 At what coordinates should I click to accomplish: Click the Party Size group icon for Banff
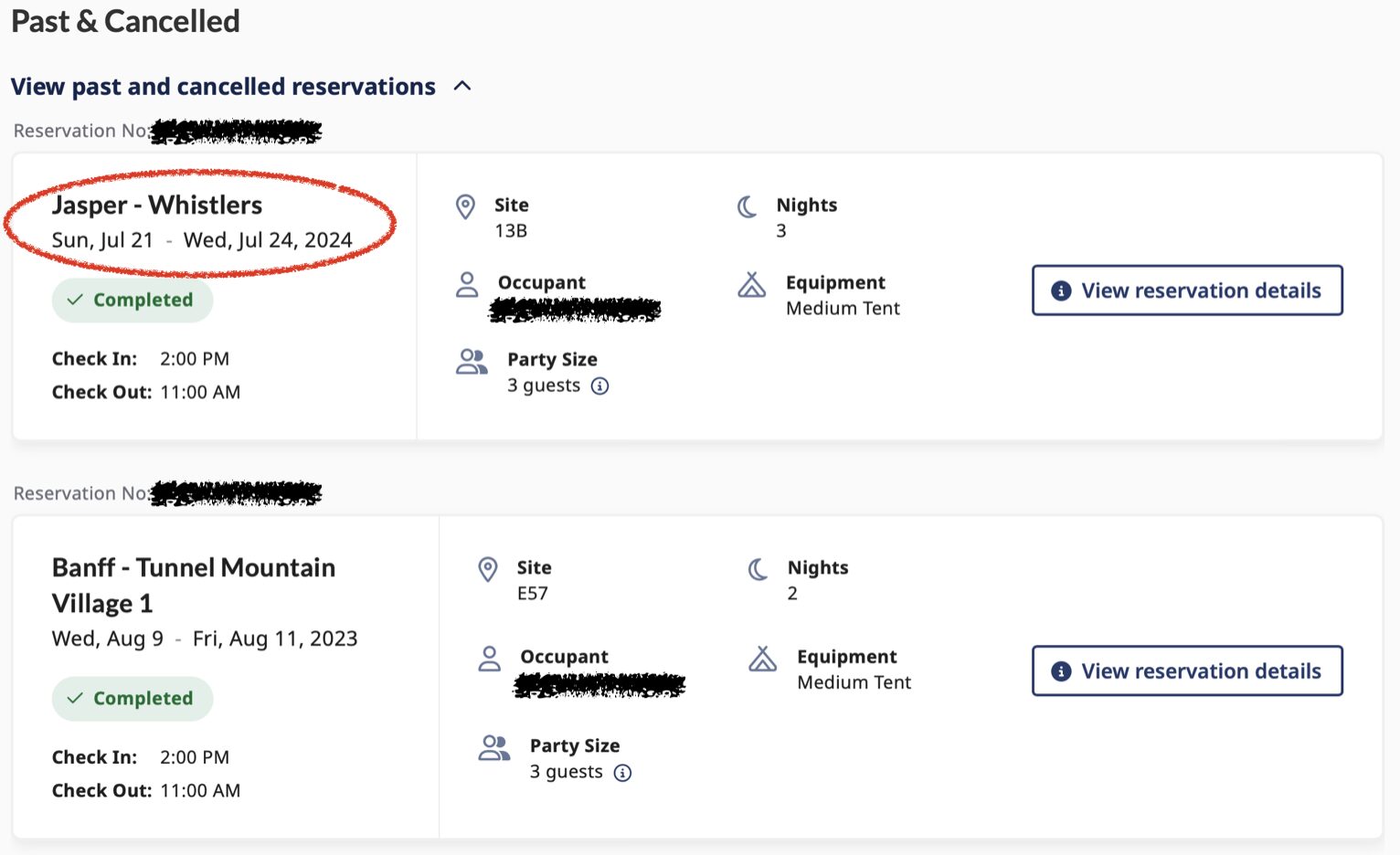pos(494,748)
